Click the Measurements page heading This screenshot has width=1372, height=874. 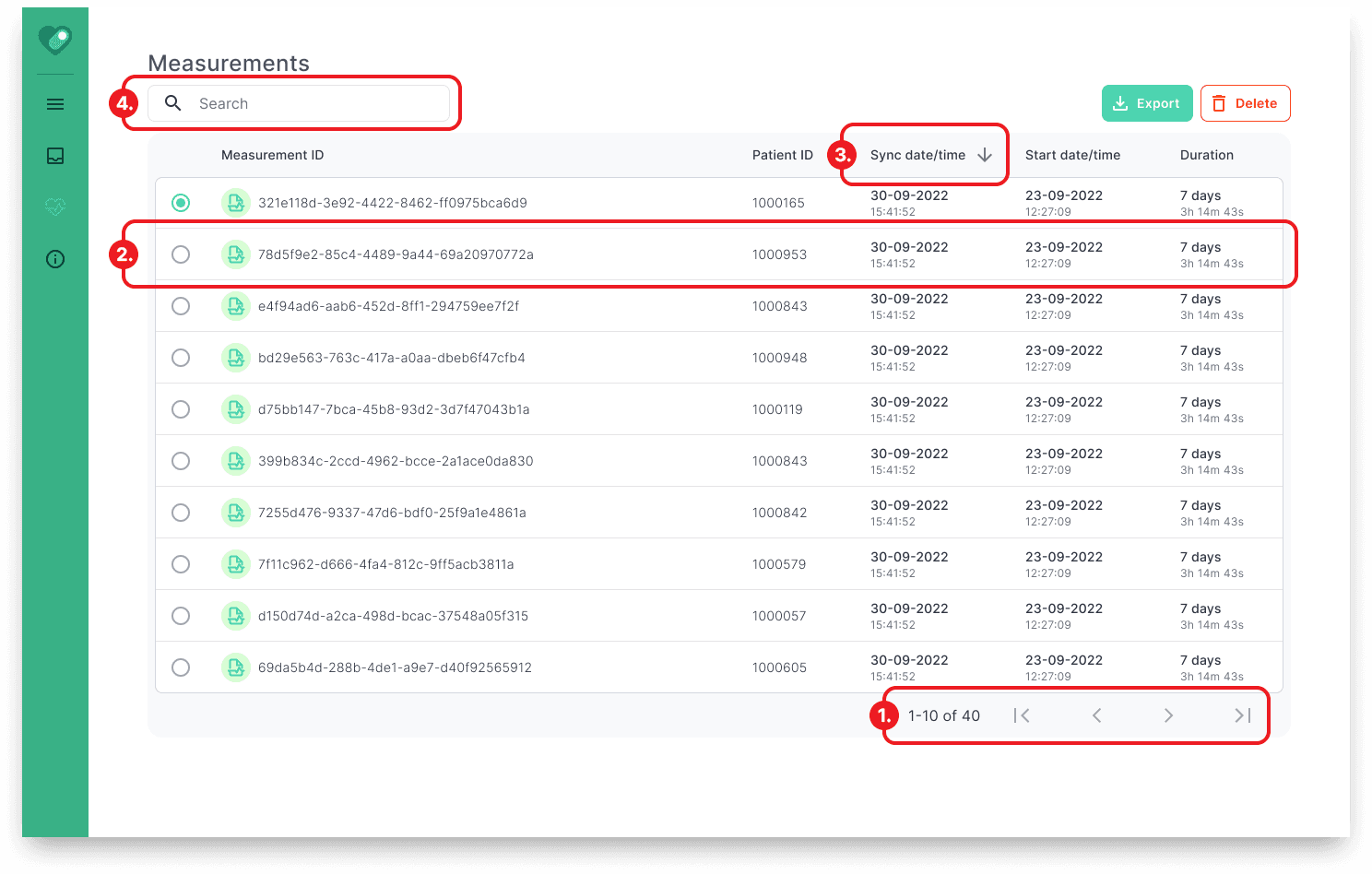click(229, 63)
